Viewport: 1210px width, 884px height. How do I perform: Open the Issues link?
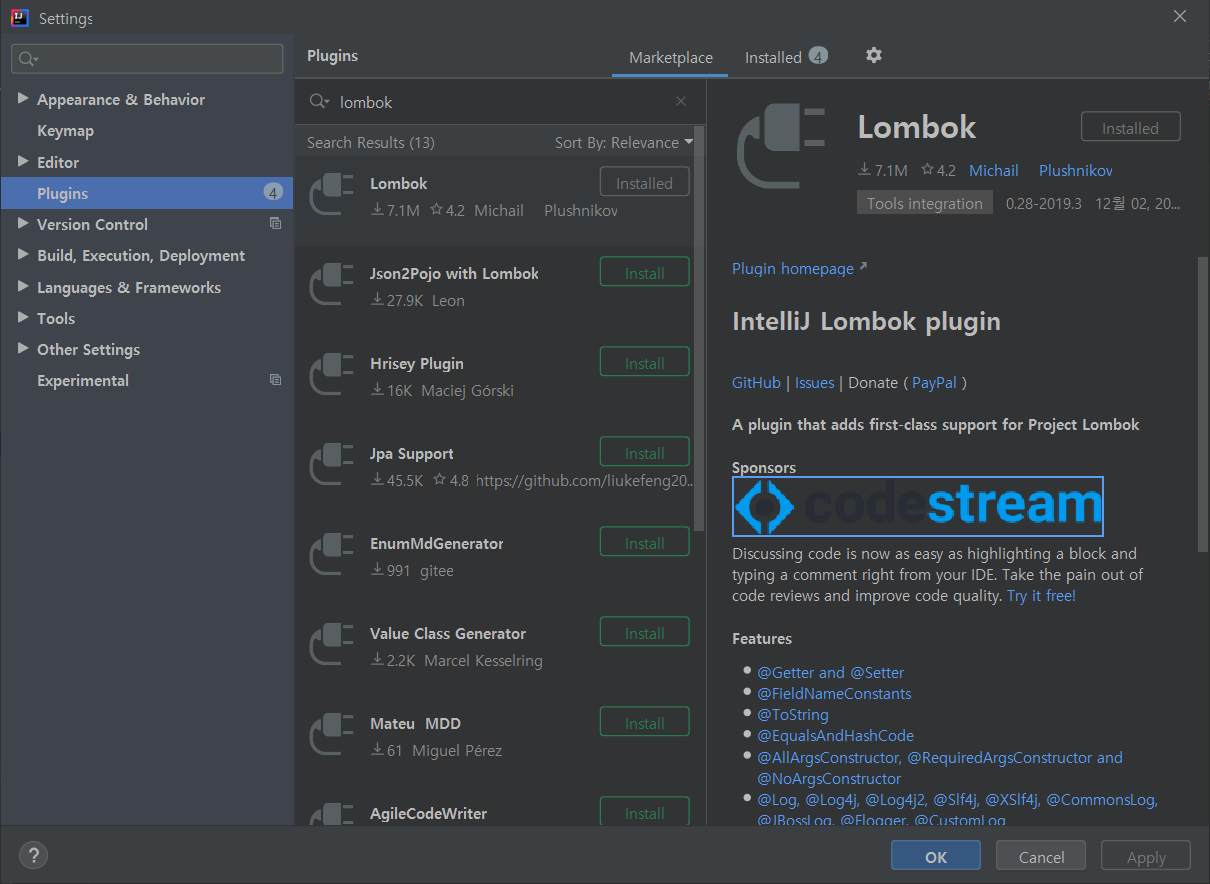[x=814, y=382]
